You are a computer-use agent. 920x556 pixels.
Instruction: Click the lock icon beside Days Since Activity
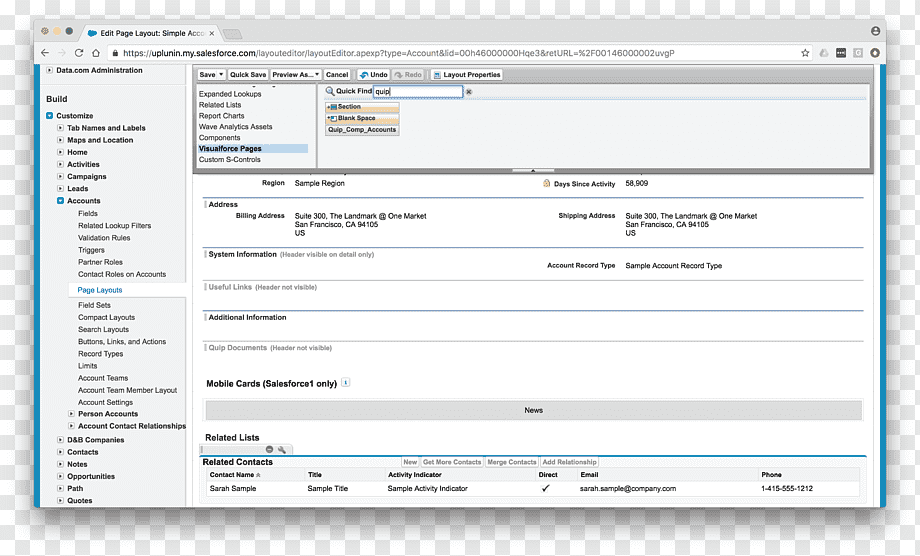click(x=546, y=183)
